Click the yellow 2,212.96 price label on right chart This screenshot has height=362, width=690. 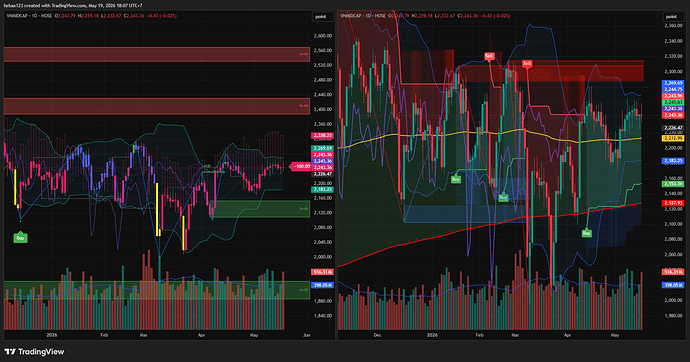[x=673, y=138]
